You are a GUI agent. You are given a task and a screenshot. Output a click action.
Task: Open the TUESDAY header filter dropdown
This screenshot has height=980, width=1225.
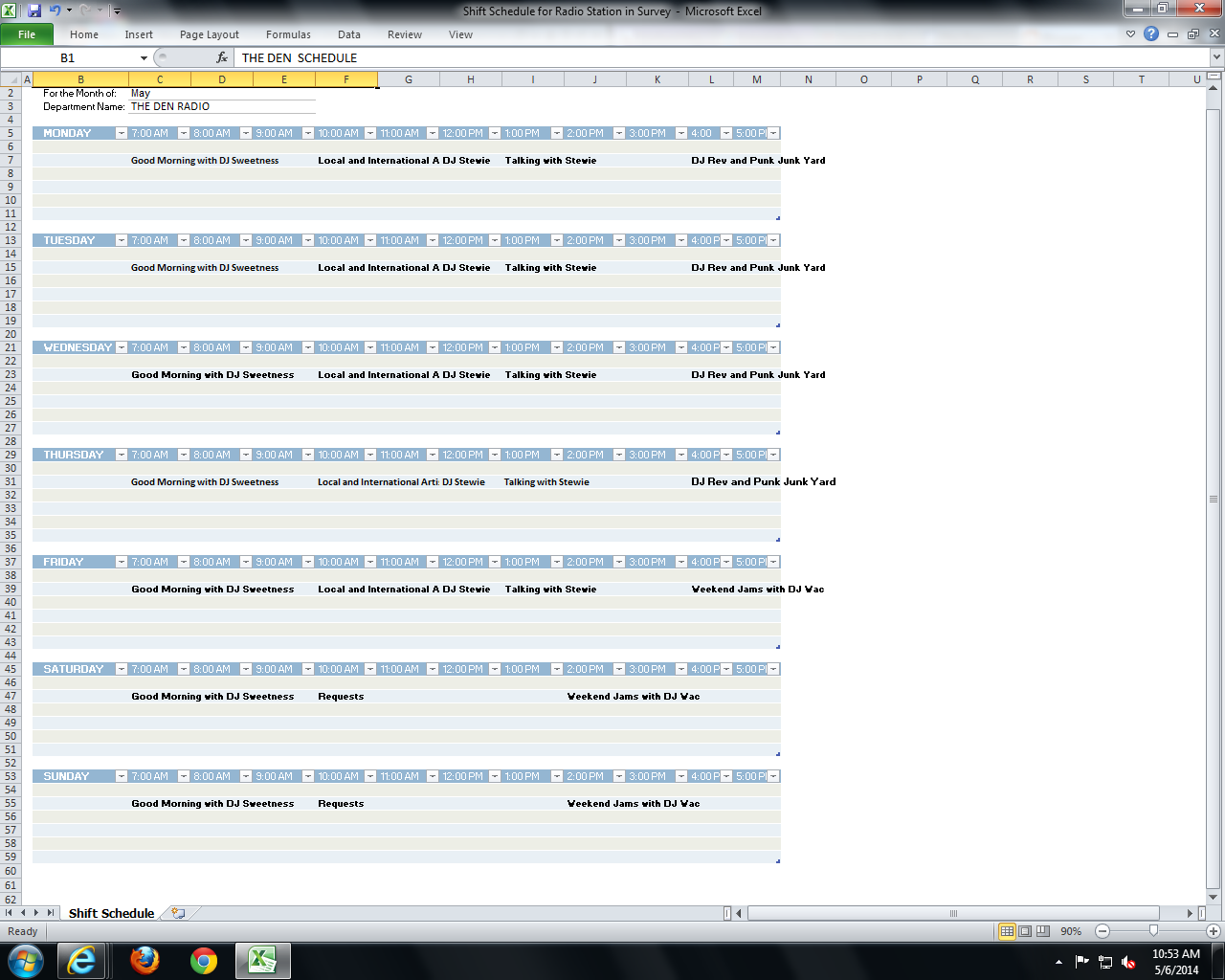tap(121, 240)
